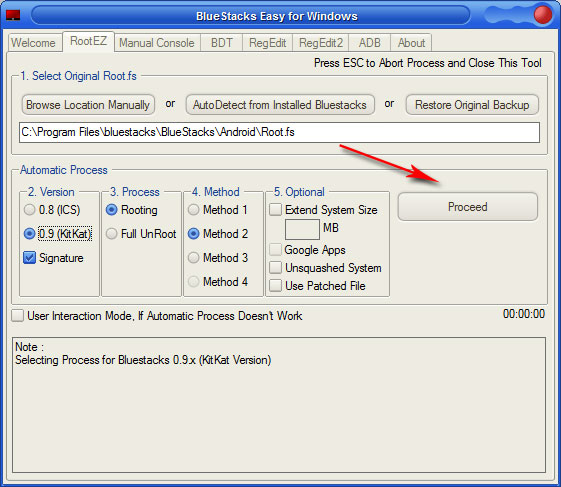The height and width of the screenshot is (487, 561).
Task: Enable Extend System Size checkbox
Action: coord(275,210)
